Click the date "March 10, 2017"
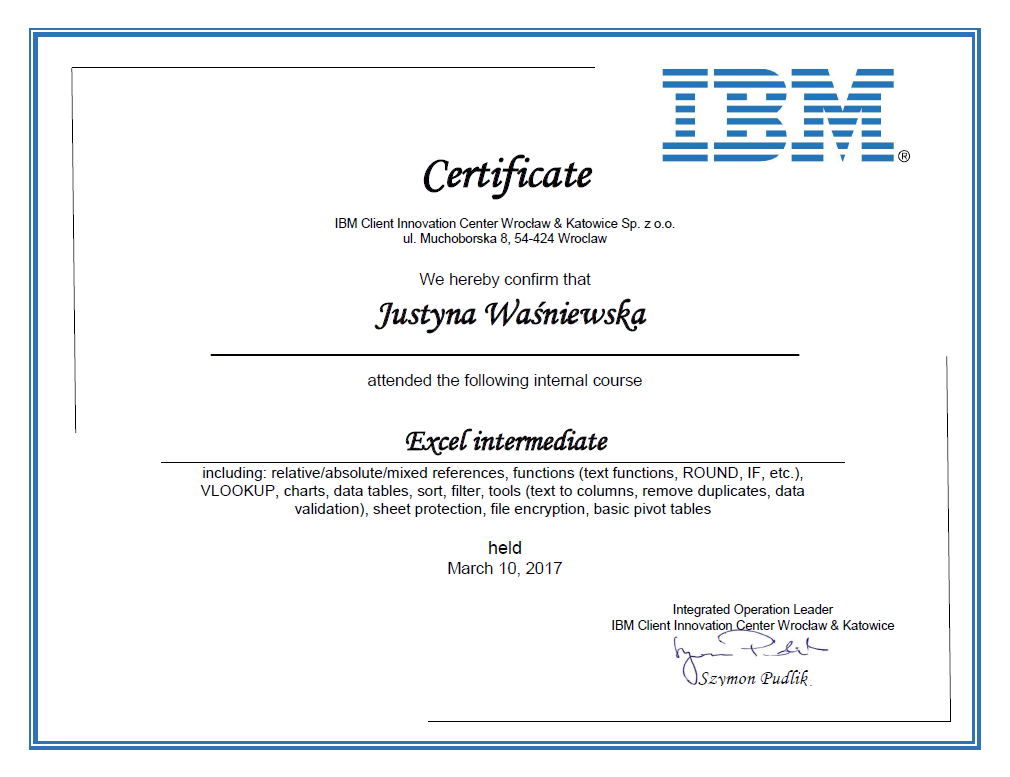Viewport: 1010px width, 777px height. 504,569
